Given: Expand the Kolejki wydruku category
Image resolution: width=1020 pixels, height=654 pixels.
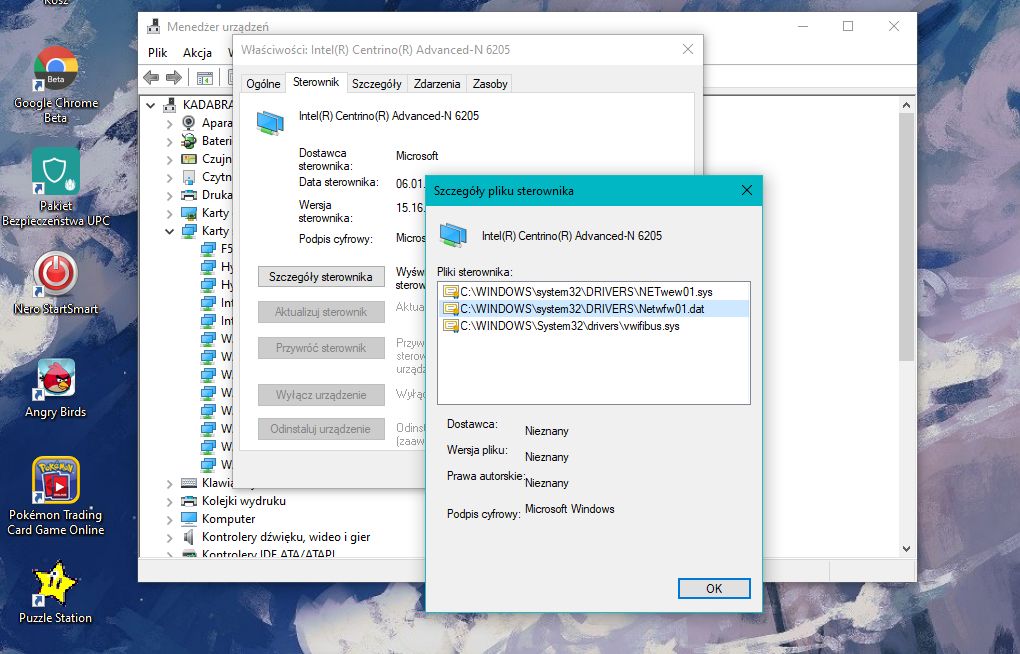Looking at the screenshot, I should (169, 501).
